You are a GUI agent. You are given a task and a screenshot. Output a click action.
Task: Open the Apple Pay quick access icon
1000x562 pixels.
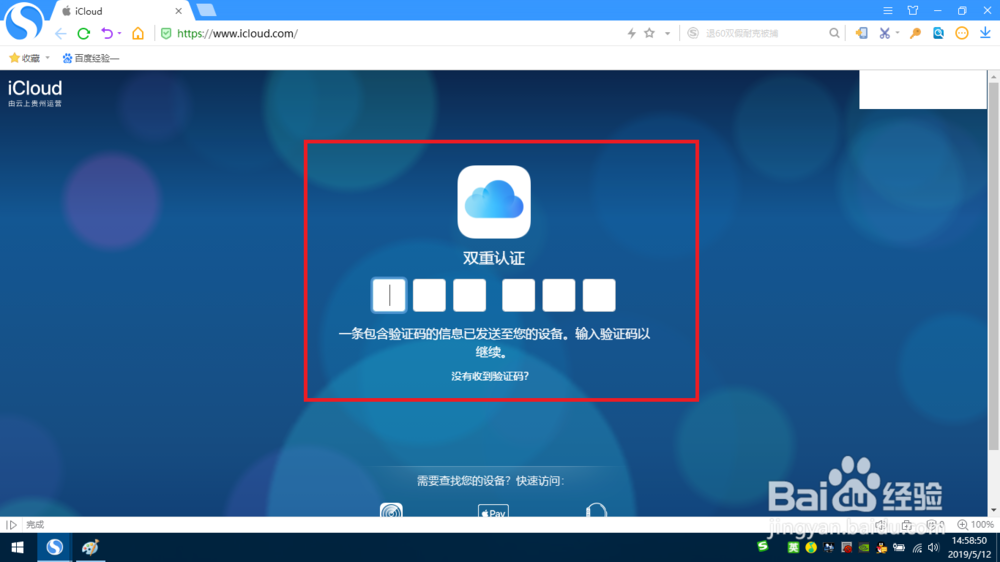click(x=493, y=510)
